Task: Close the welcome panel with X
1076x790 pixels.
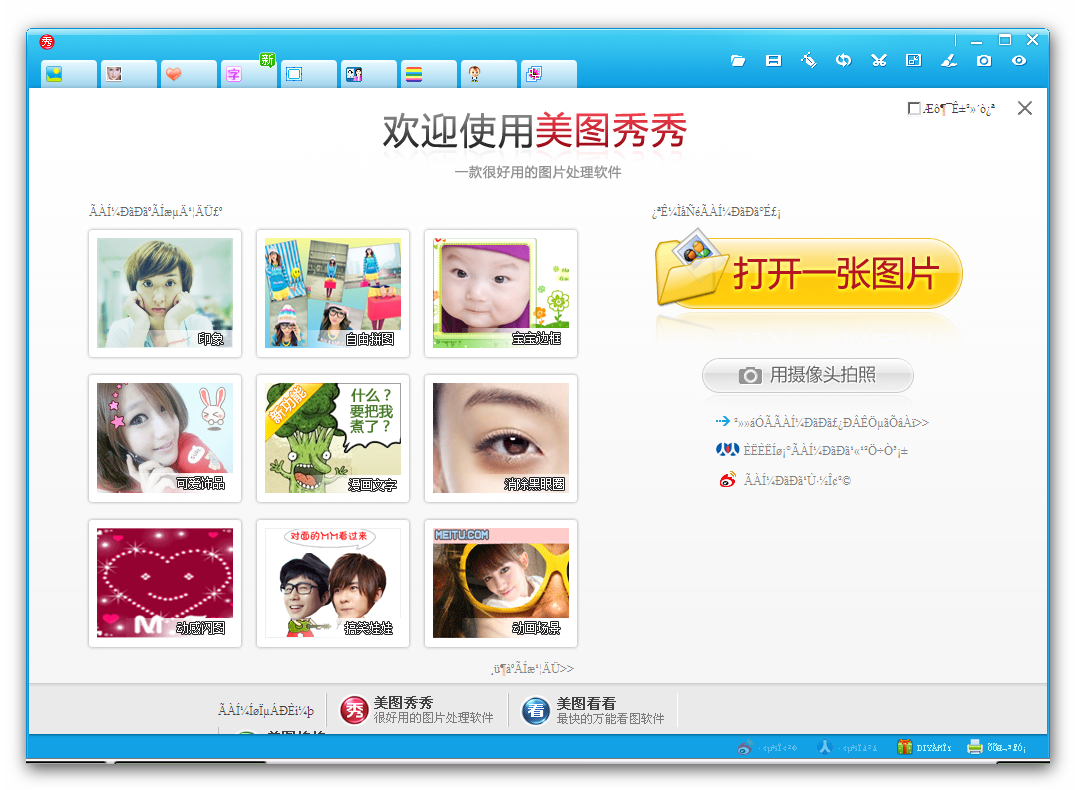Action: coord(1025,108)
